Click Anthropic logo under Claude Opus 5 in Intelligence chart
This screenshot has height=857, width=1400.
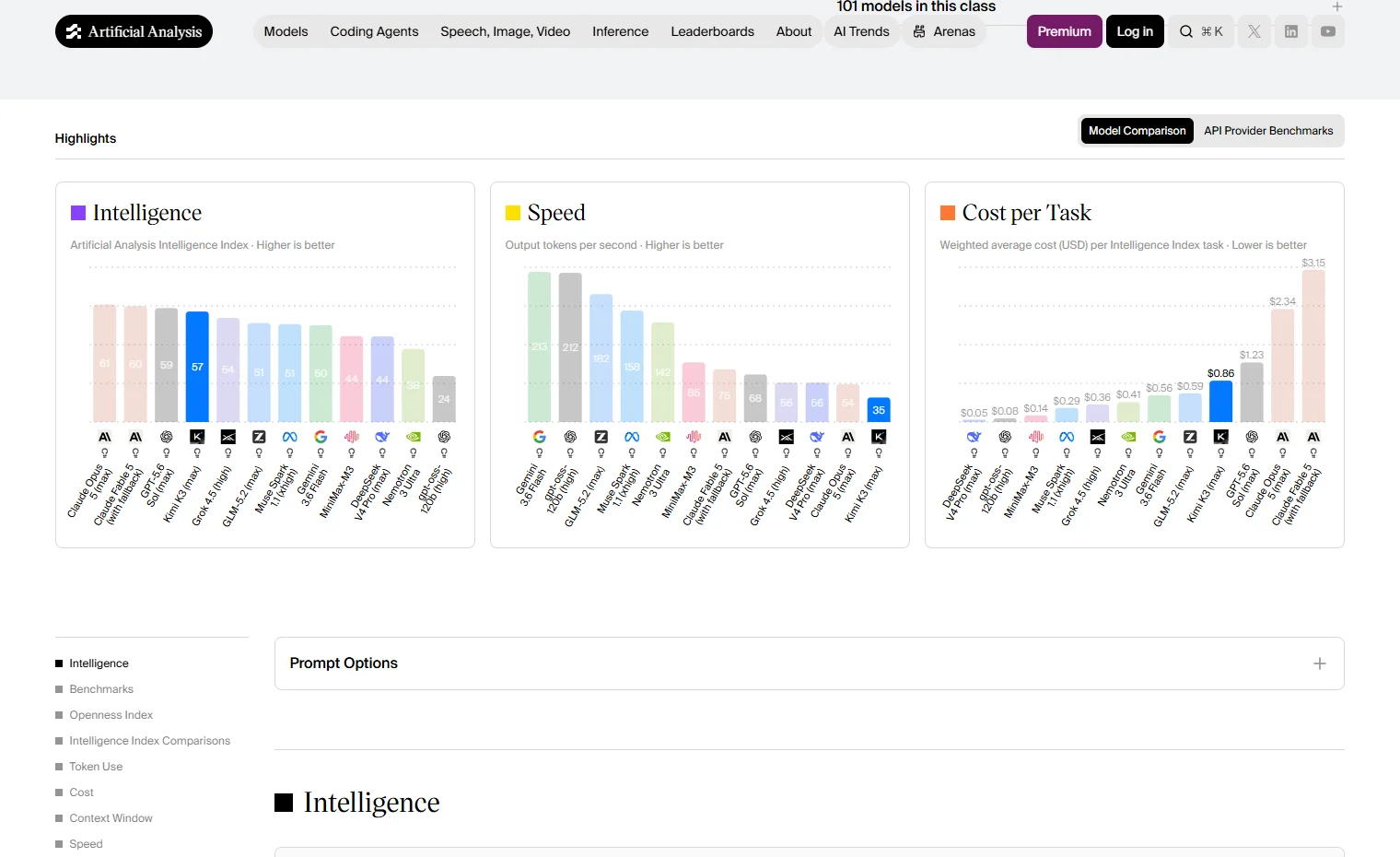point(105,437)
